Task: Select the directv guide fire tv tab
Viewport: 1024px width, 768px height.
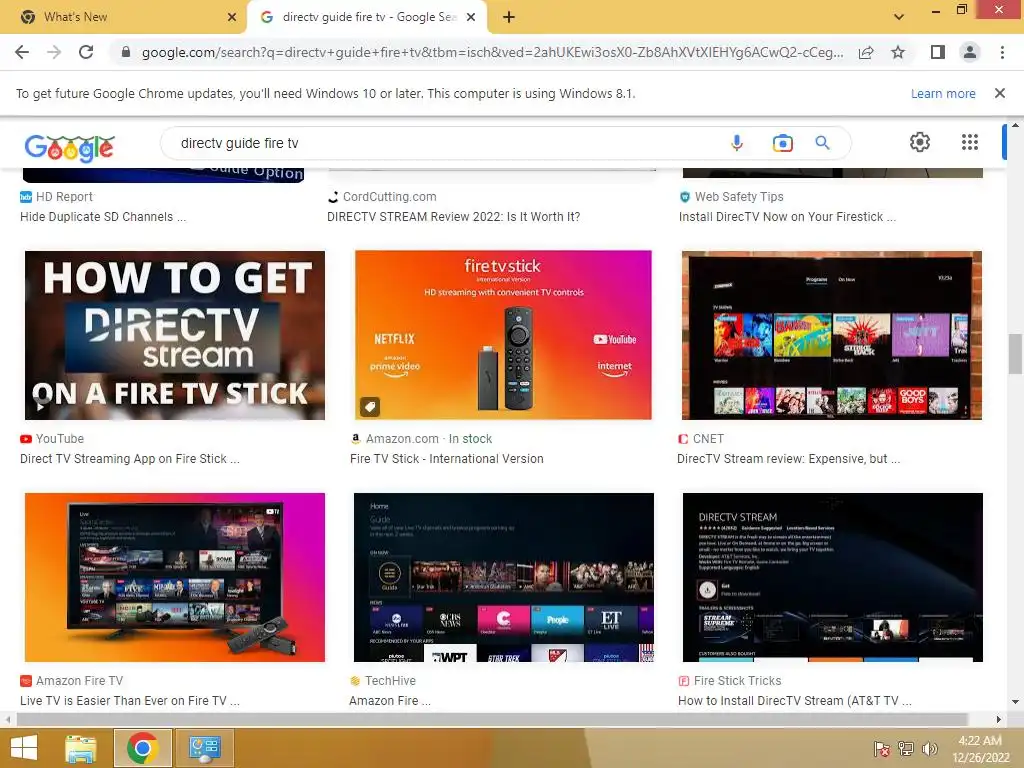Action: tap(367, 17)
